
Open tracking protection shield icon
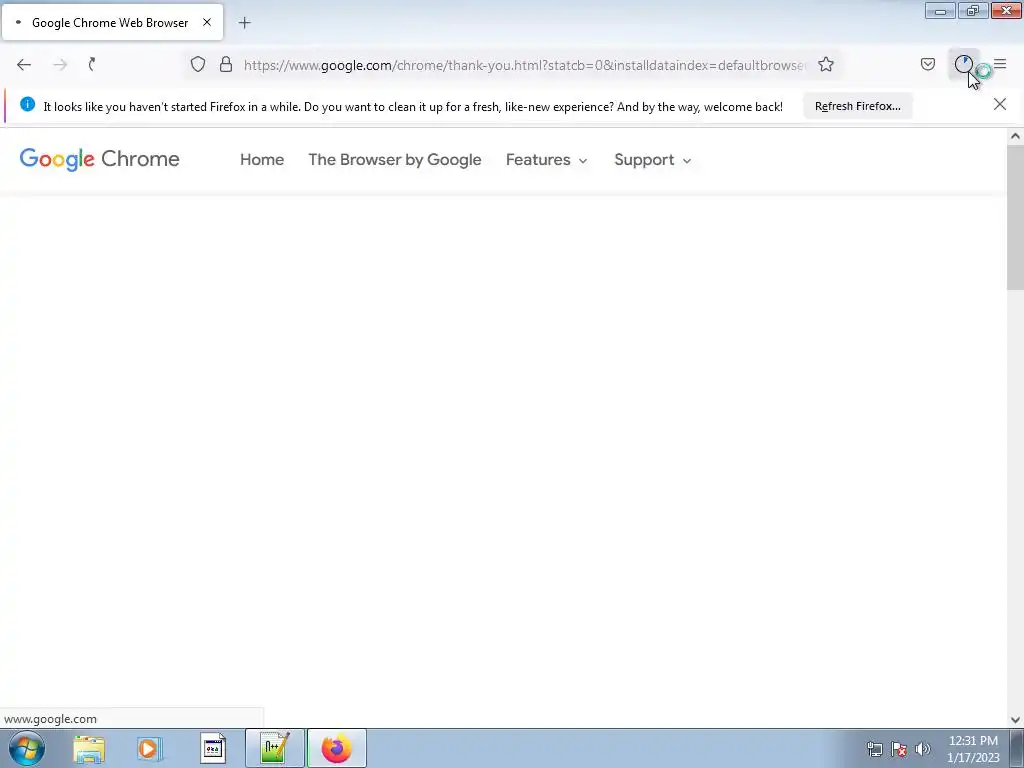(x=198, y=64)
